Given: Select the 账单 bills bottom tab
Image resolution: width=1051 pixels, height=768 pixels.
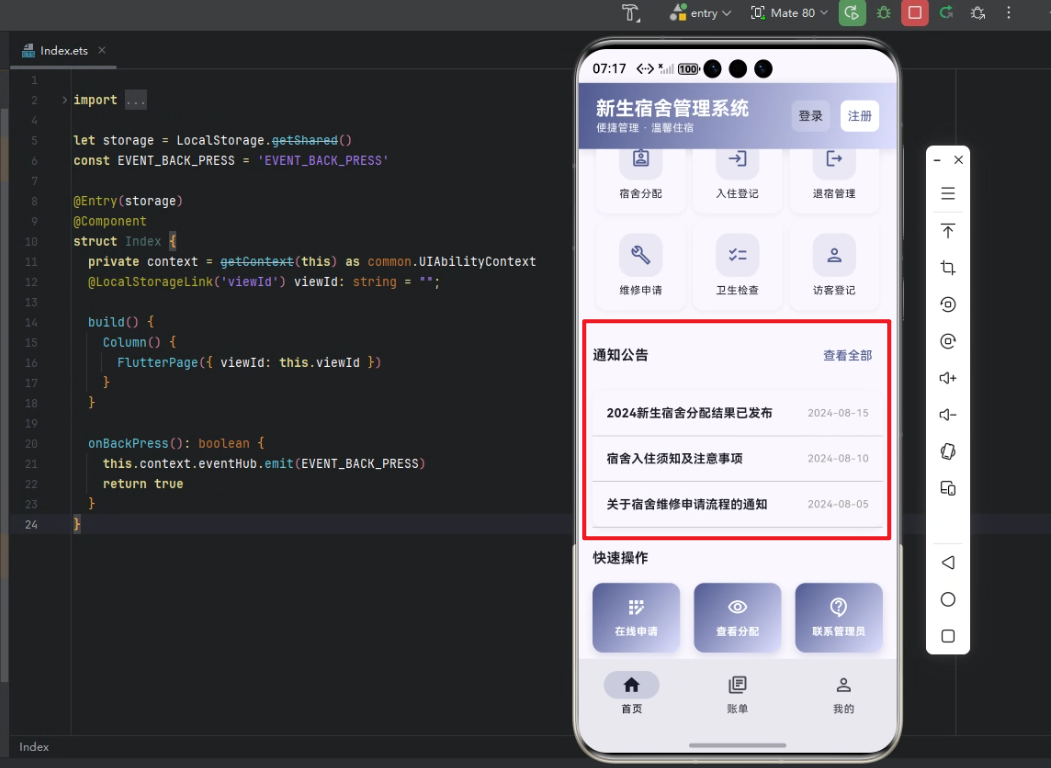Looking at the screenshot, I should pos(737,694).
